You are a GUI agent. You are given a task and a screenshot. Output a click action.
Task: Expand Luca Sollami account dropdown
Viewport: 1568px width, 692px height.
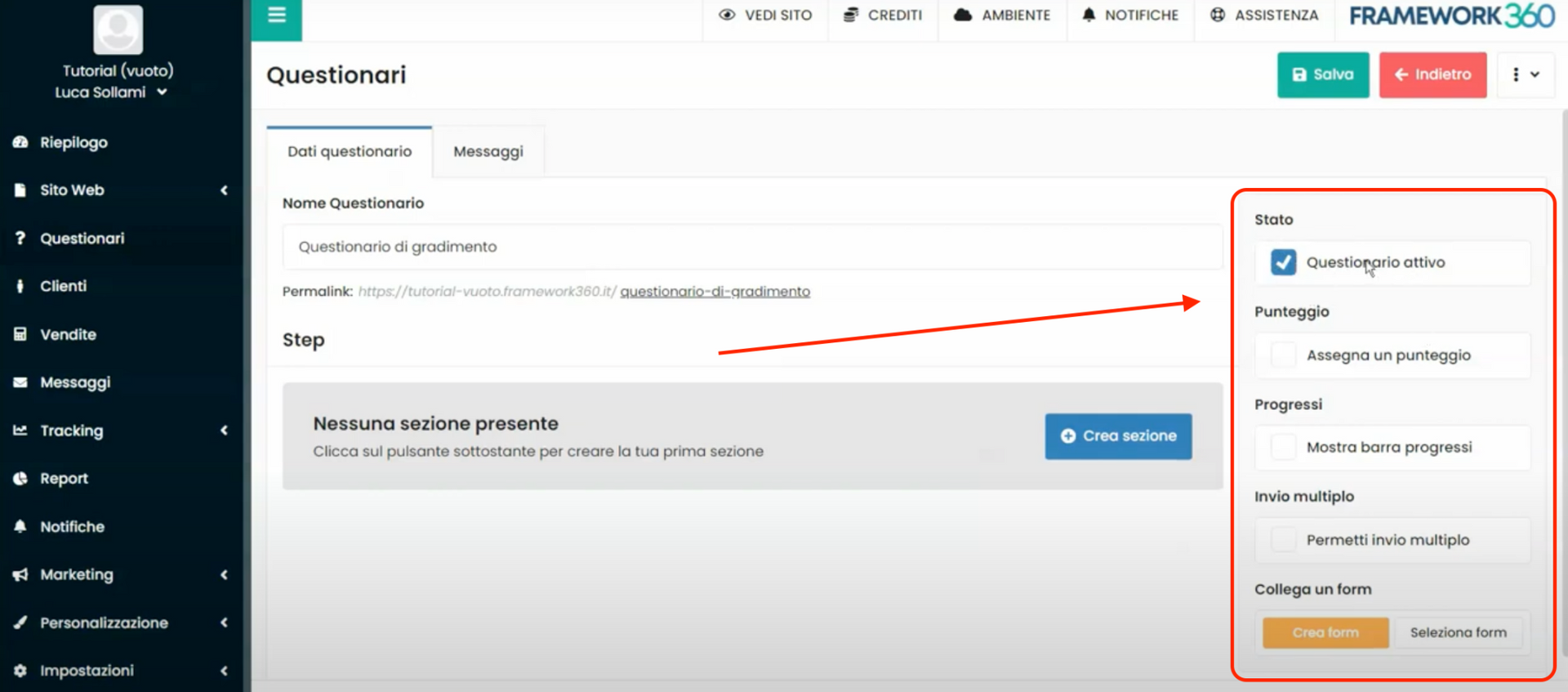(162, 92)
